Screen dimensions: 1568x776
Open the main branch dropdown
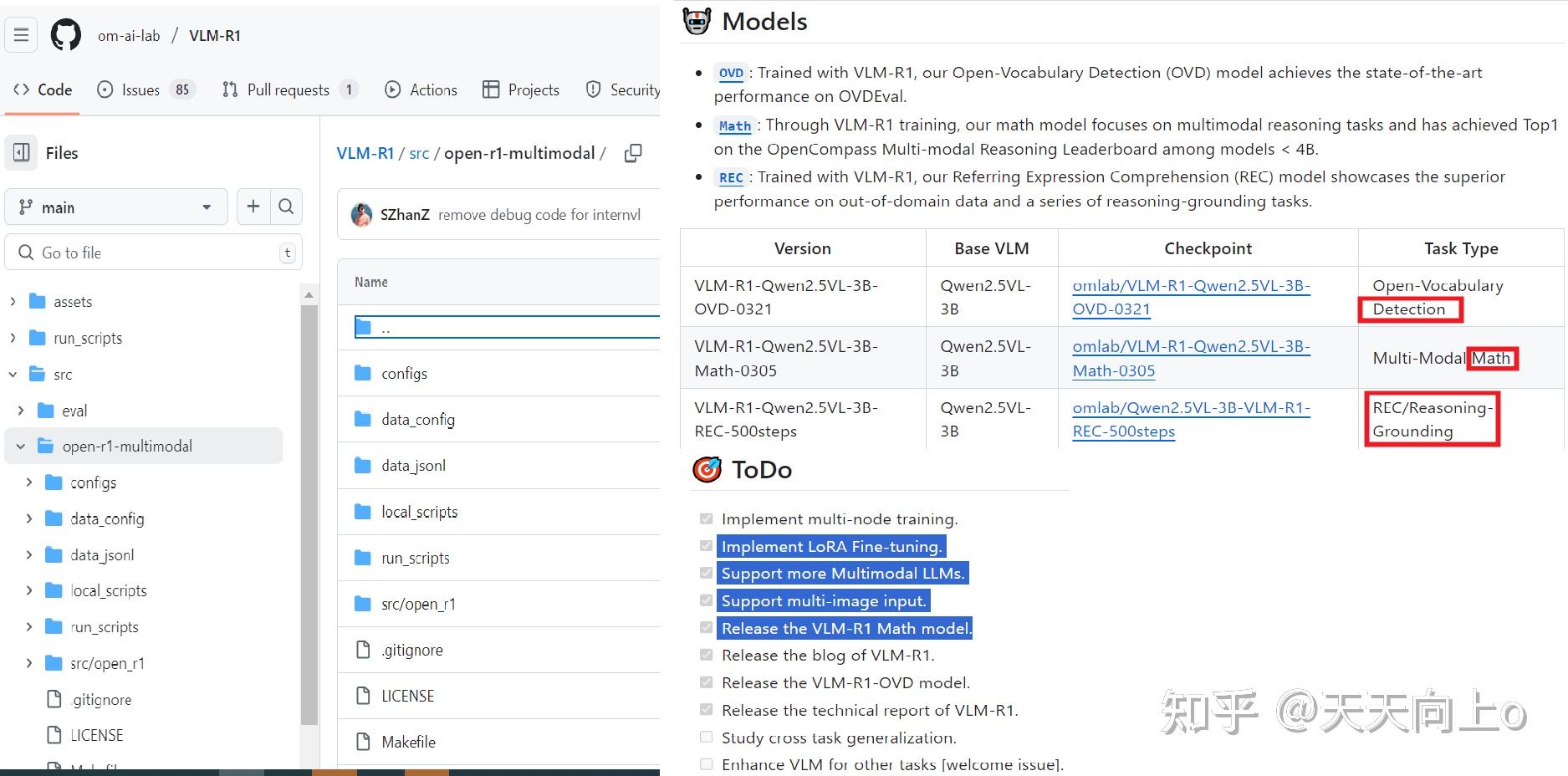tap(116, 207)
